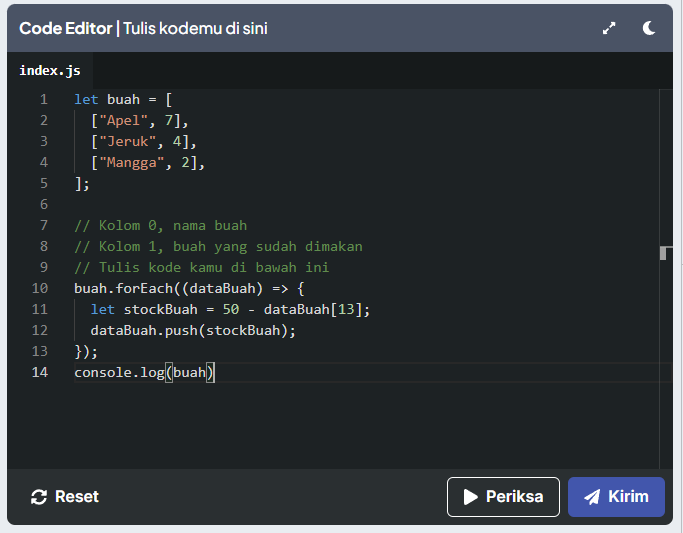Toggle dark mode with moon icon
The height and width of the screenshot is (533, 683).
pyautogui.click(x=649, y=29)
